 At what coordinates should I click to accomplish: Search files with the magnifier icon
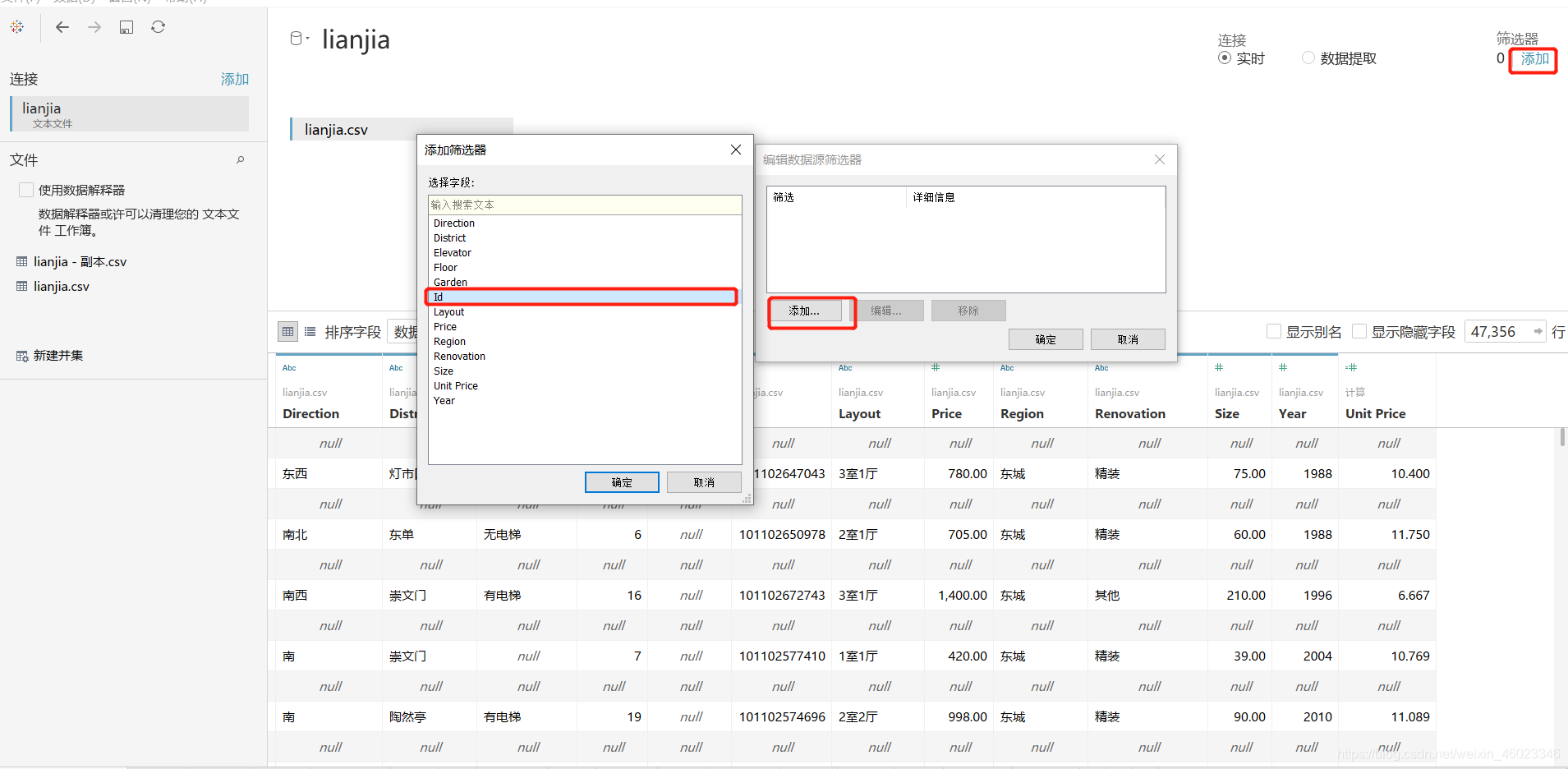point(241,159)
